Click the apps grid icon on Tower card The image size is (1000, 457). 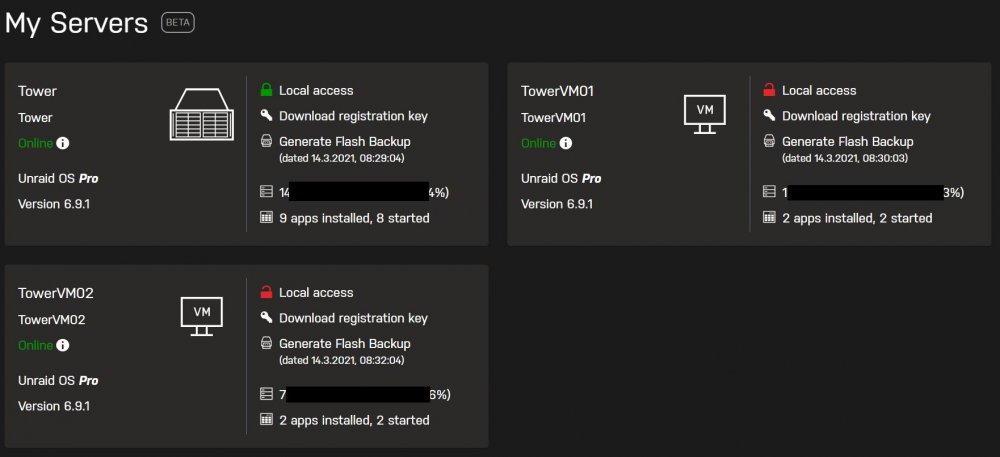point(267,217)
